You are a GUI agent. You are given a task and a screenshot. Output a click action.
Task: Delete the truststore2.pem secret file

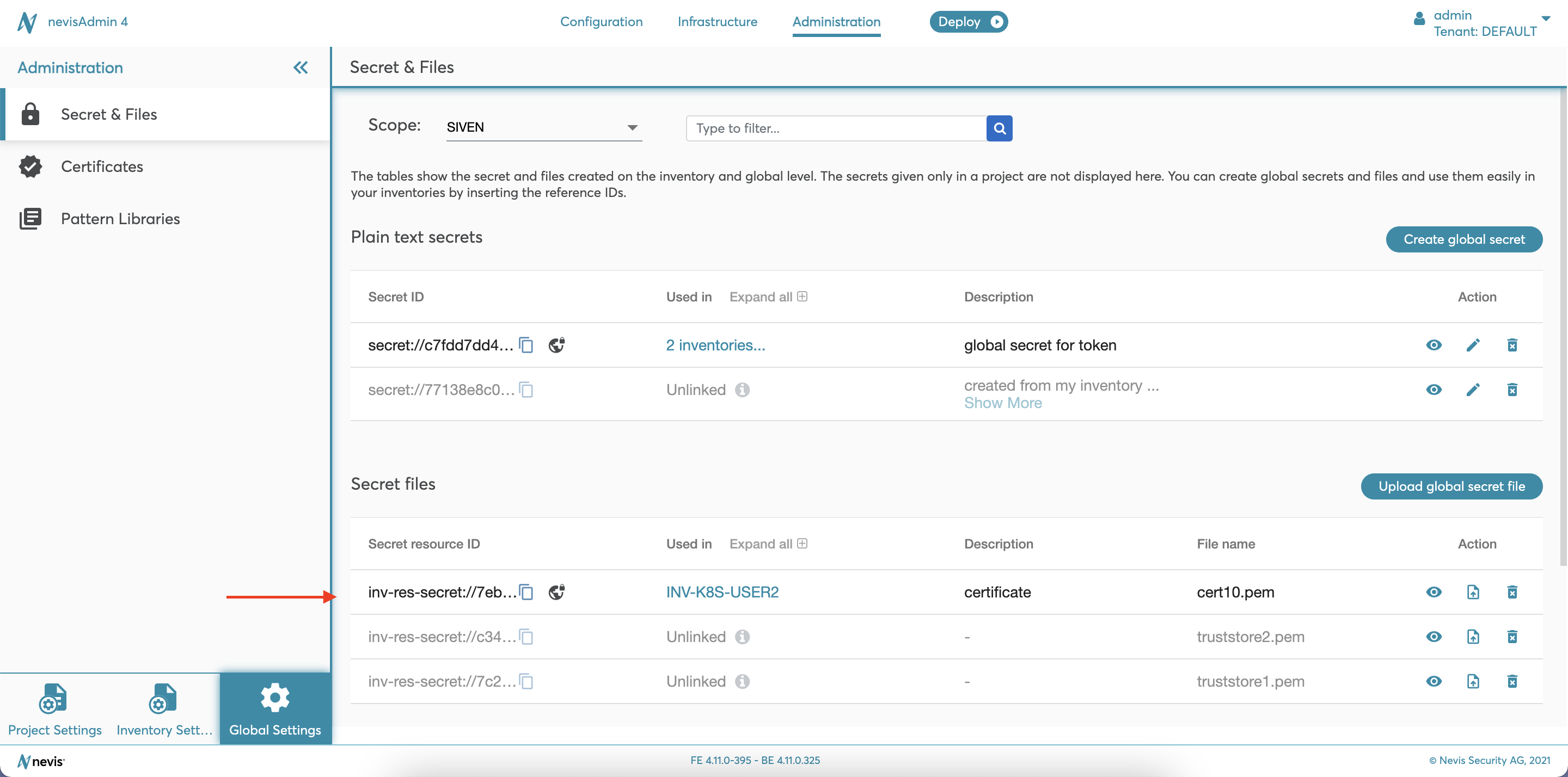pos(1512,637)
